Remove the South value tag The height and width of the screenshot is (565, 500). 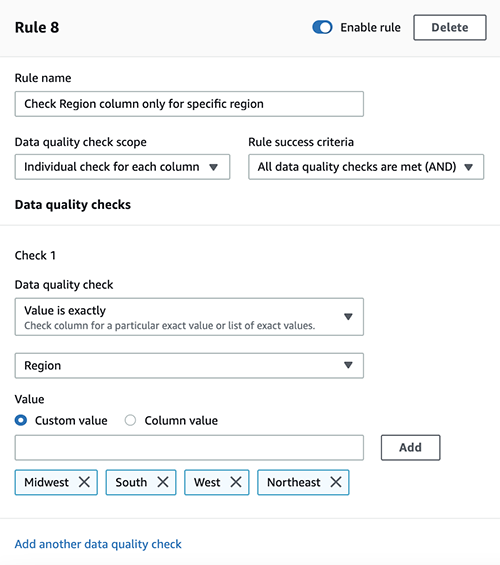coord(163,482)
